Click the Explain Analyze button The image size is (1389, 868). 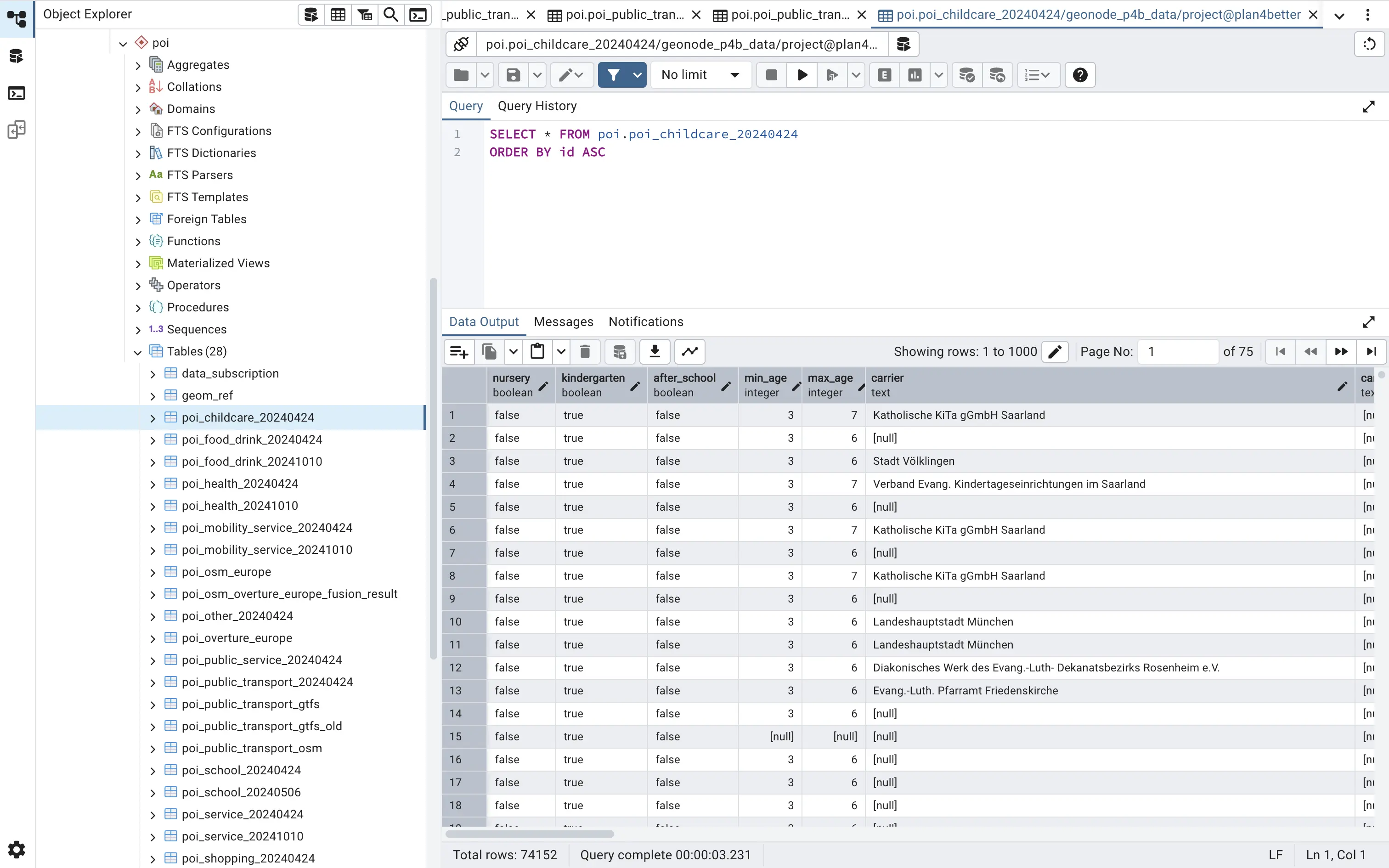(915, 75)
